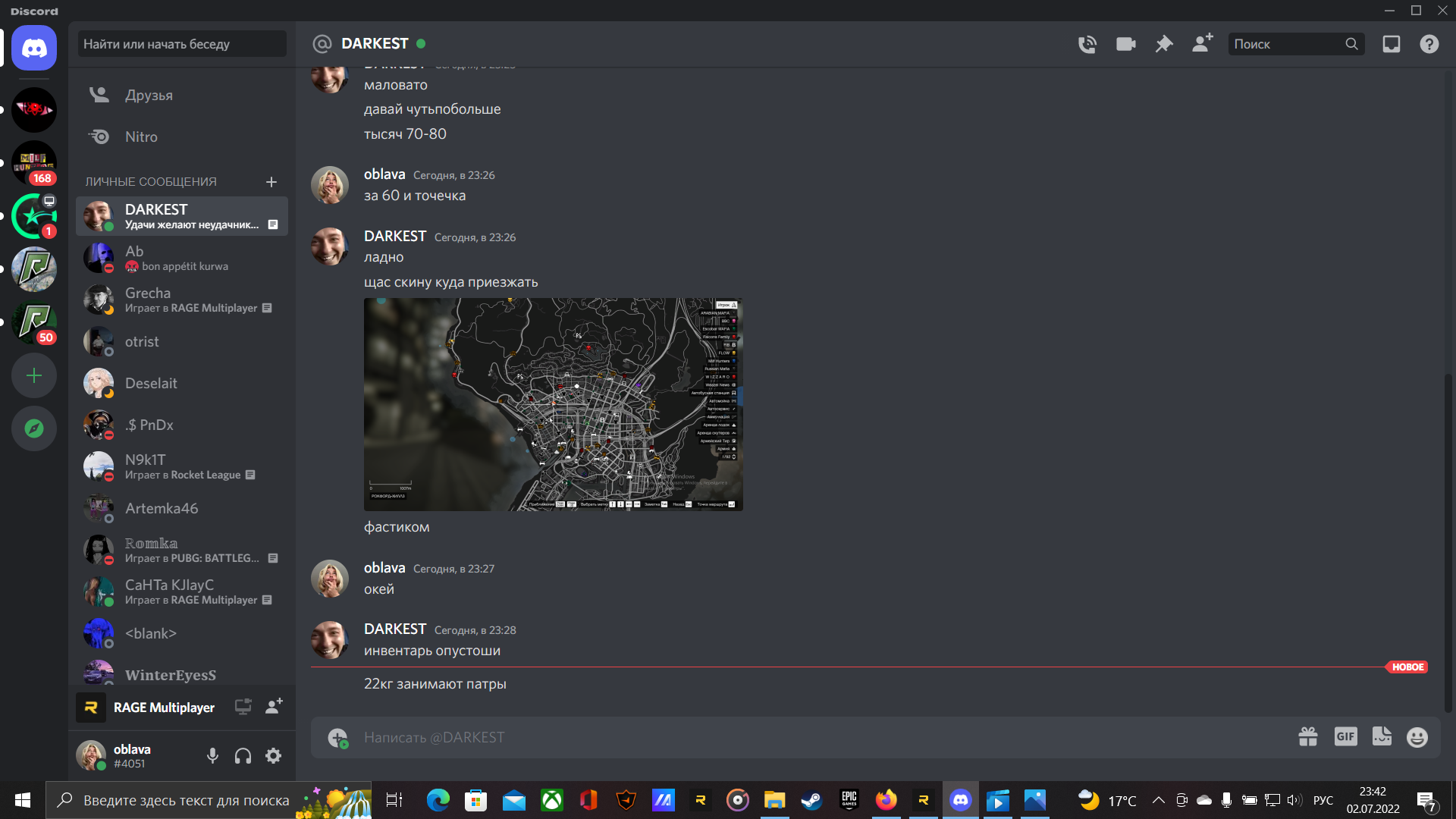Invite to RAGE Multiplayer activity icon

274,706
